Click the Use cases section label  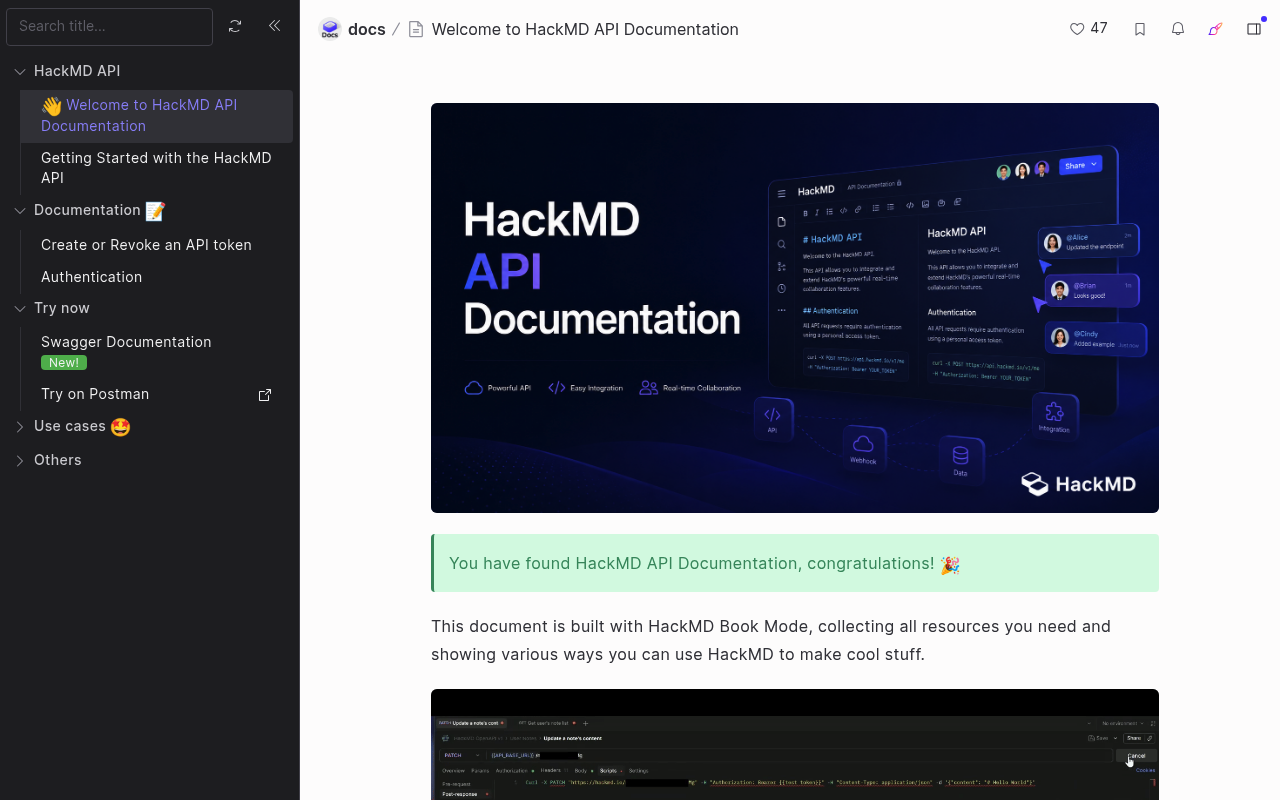[x=82, y=427]
